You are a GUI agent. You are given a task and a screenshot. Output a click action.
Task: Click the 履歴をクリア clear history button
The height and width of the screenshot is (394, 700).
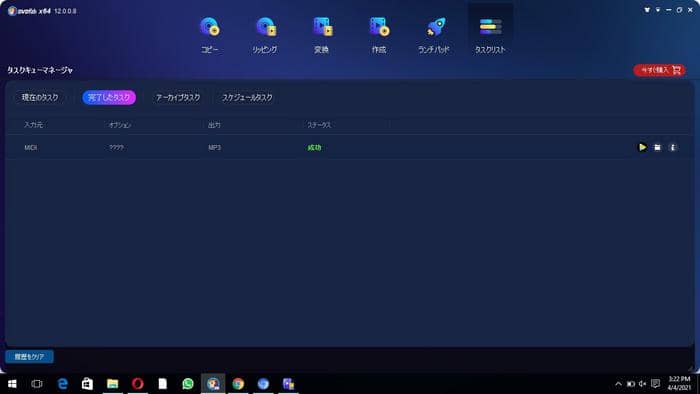29,357
